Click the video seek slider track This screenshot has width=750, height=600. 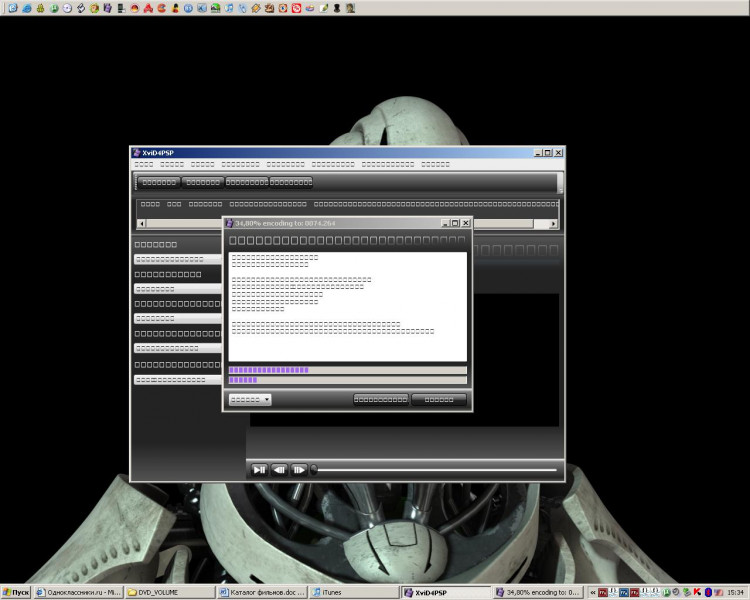click(435, 469)
